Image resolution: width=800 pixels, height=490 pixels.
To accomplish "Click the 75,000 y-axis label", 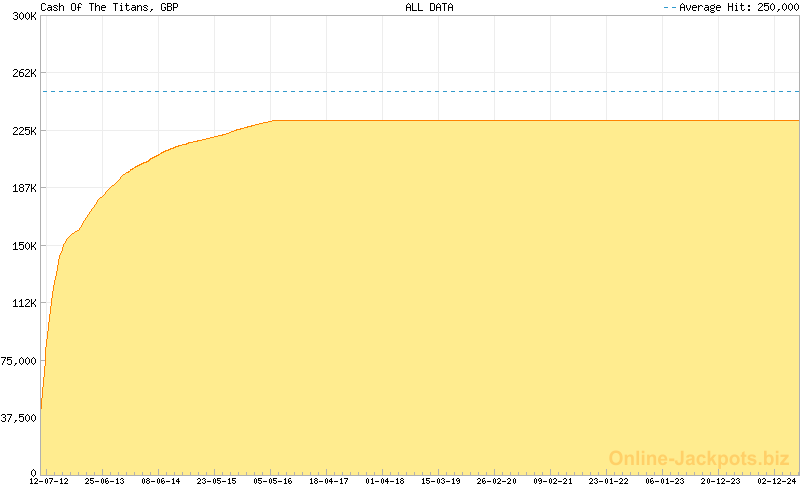I will click(x=20, y=361).
